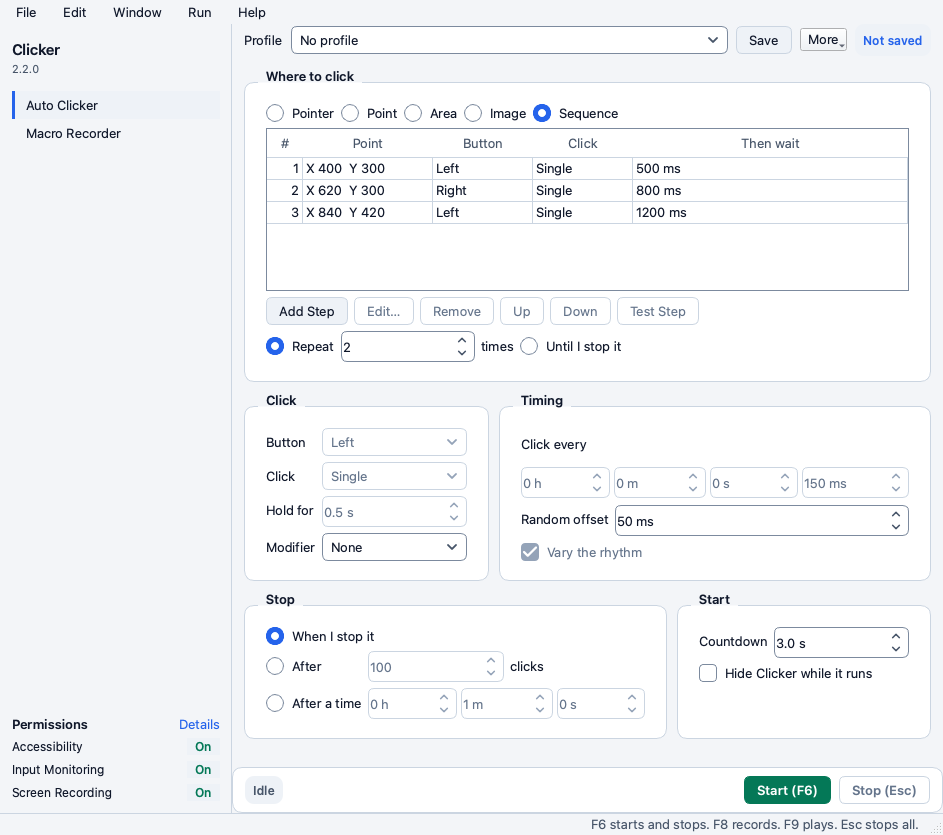Click the Then wait column header

[770, 143]
